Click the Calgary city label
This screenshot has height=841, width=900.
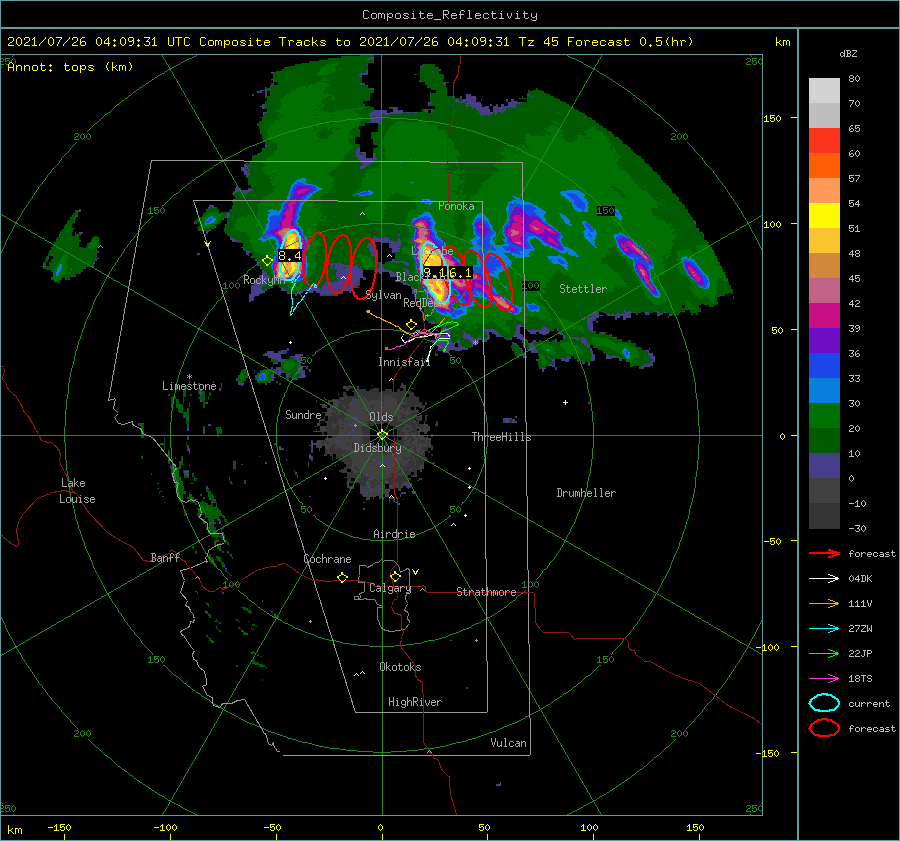(x=390, y=588)
